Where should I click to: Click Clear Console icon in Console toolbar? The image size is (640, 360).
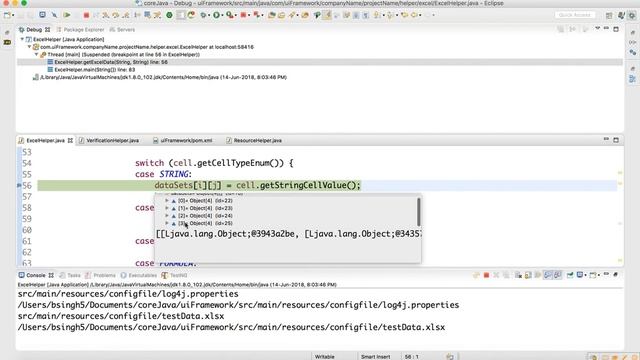[x=518, y=275]
